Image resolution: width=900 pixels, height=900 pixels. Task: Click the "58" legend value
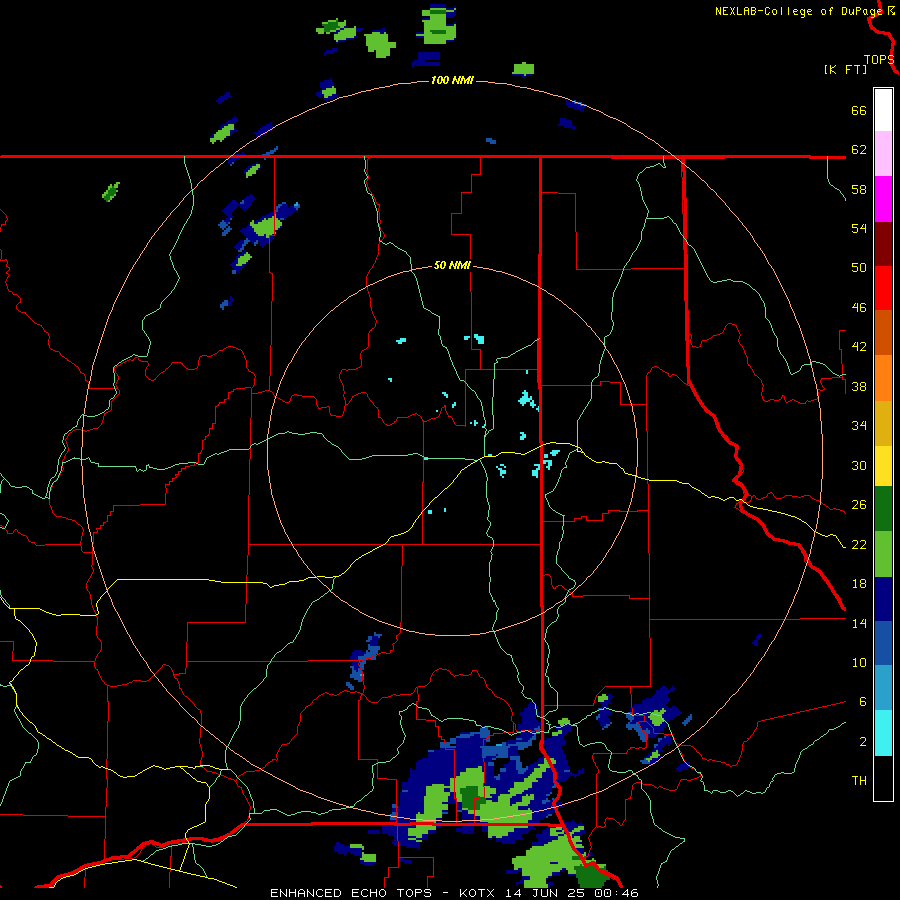(859, 189)
